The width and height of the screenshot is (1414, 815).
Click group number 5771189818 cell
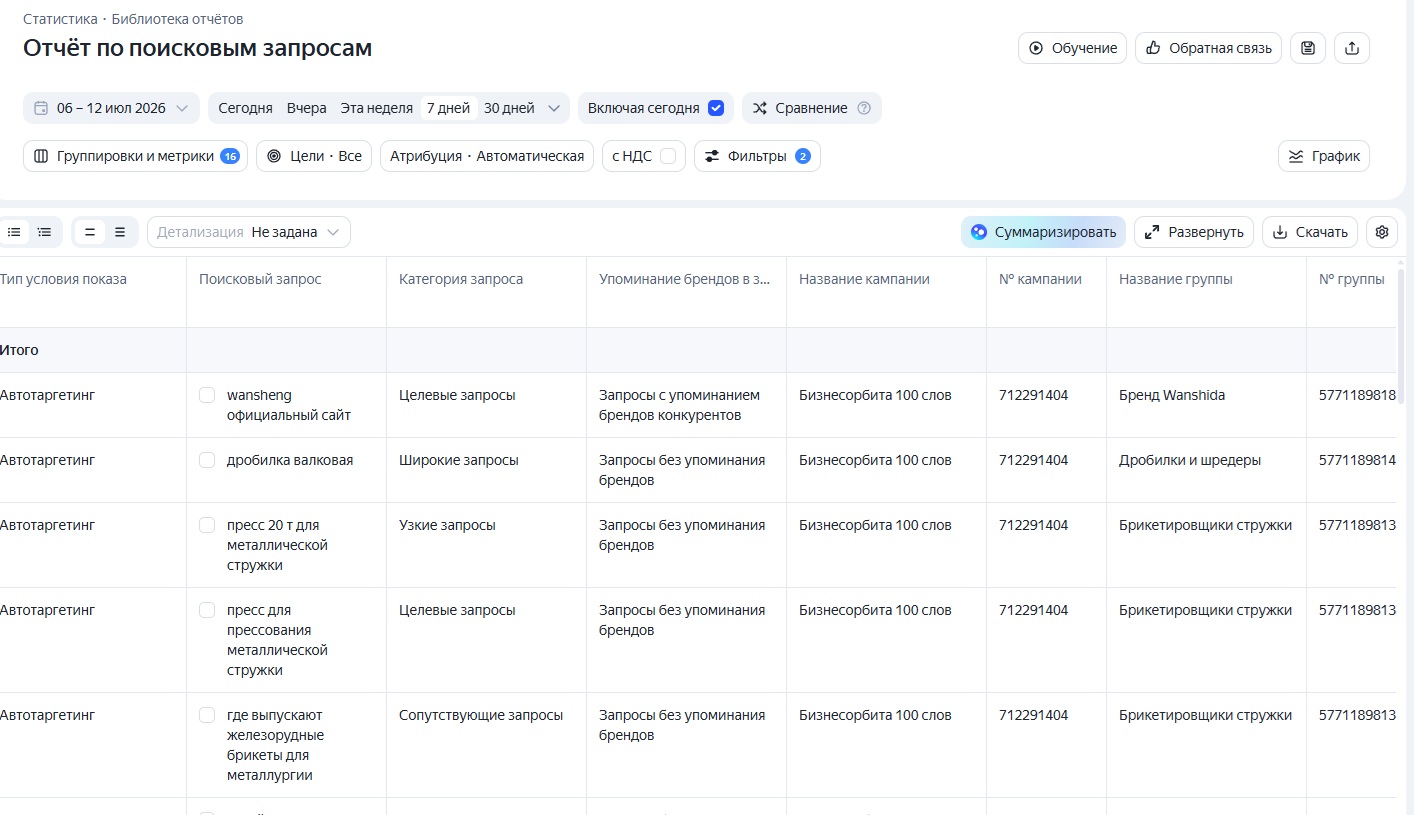(x=1357, y=395)
